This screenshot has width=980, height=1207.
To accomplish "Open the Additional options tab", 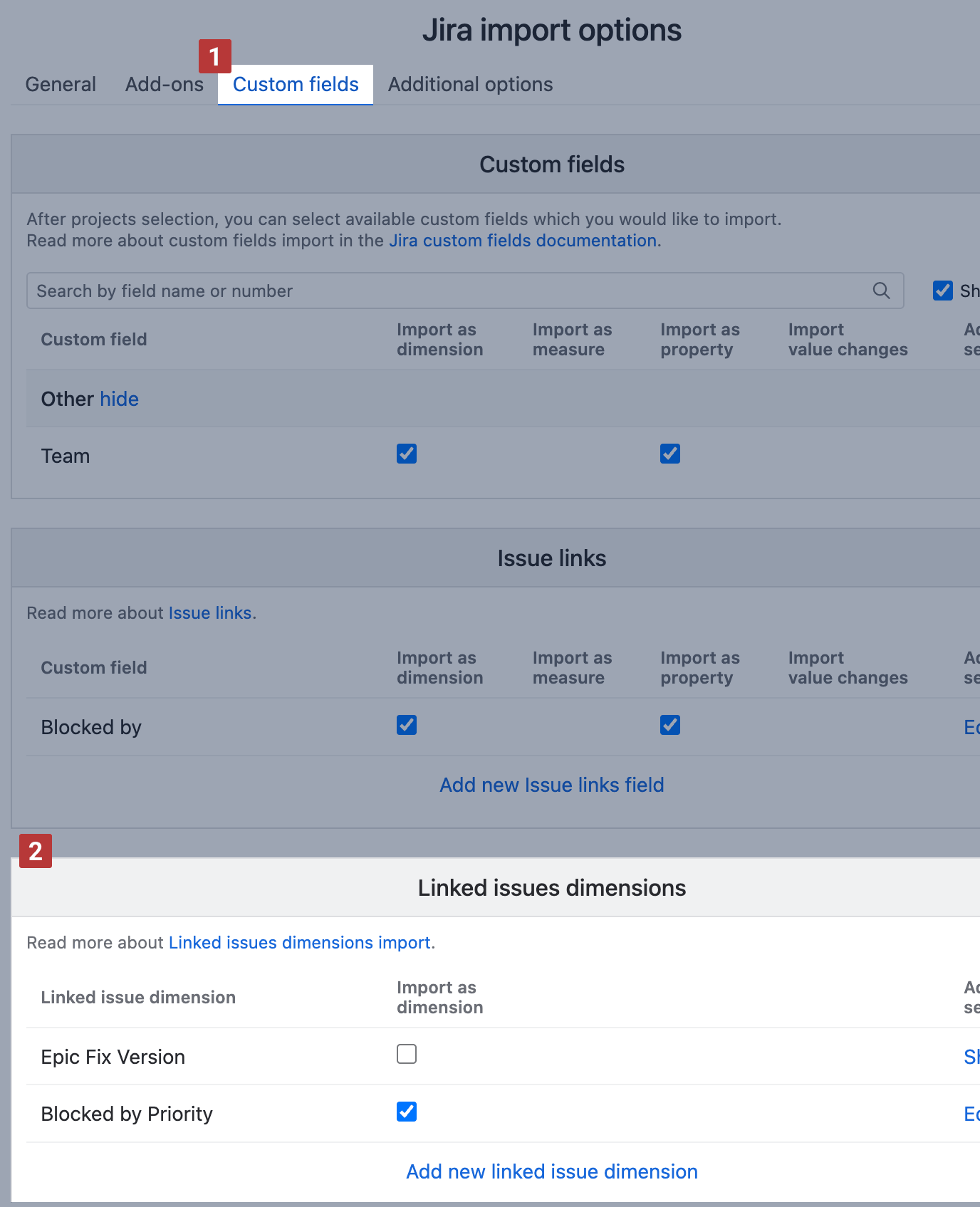I will (470, 84).
